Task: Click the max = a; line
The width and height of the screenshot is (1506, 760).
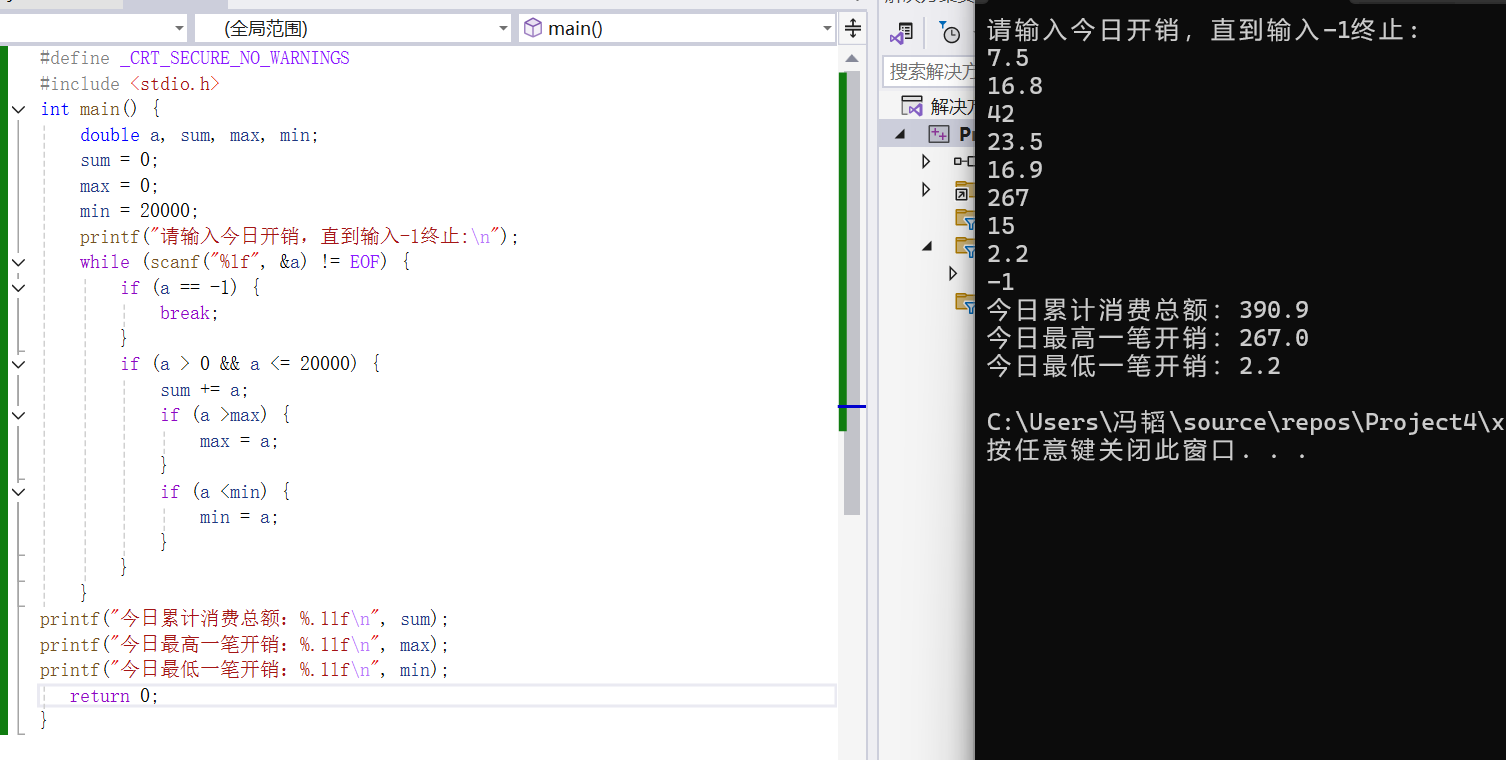Action: [x=239, y=441]
